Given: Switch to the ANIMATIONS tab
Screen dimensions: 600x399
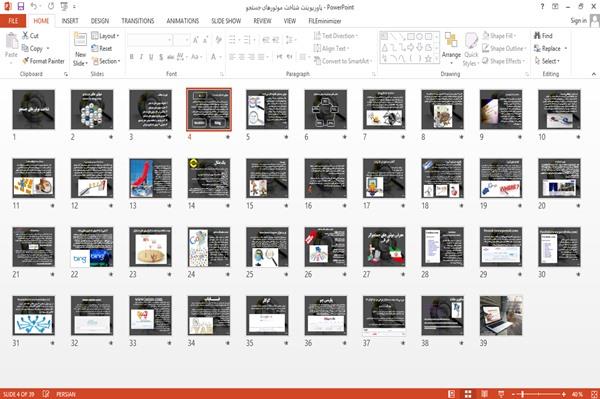Looking at the screenshot, I should 183,21.
